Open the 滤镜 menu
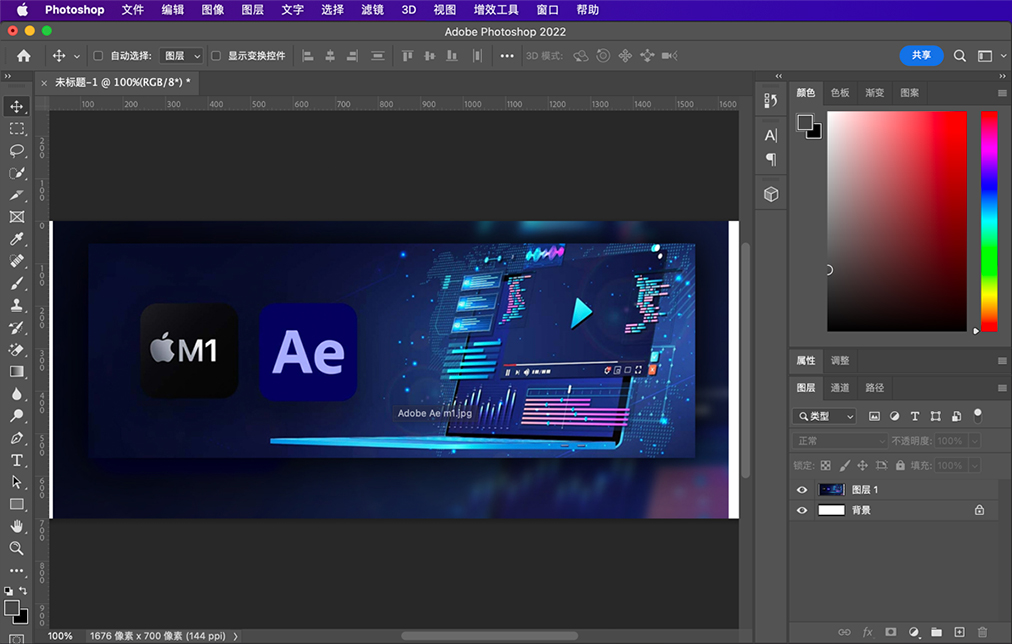1012x644 pixels. [371, 9]
